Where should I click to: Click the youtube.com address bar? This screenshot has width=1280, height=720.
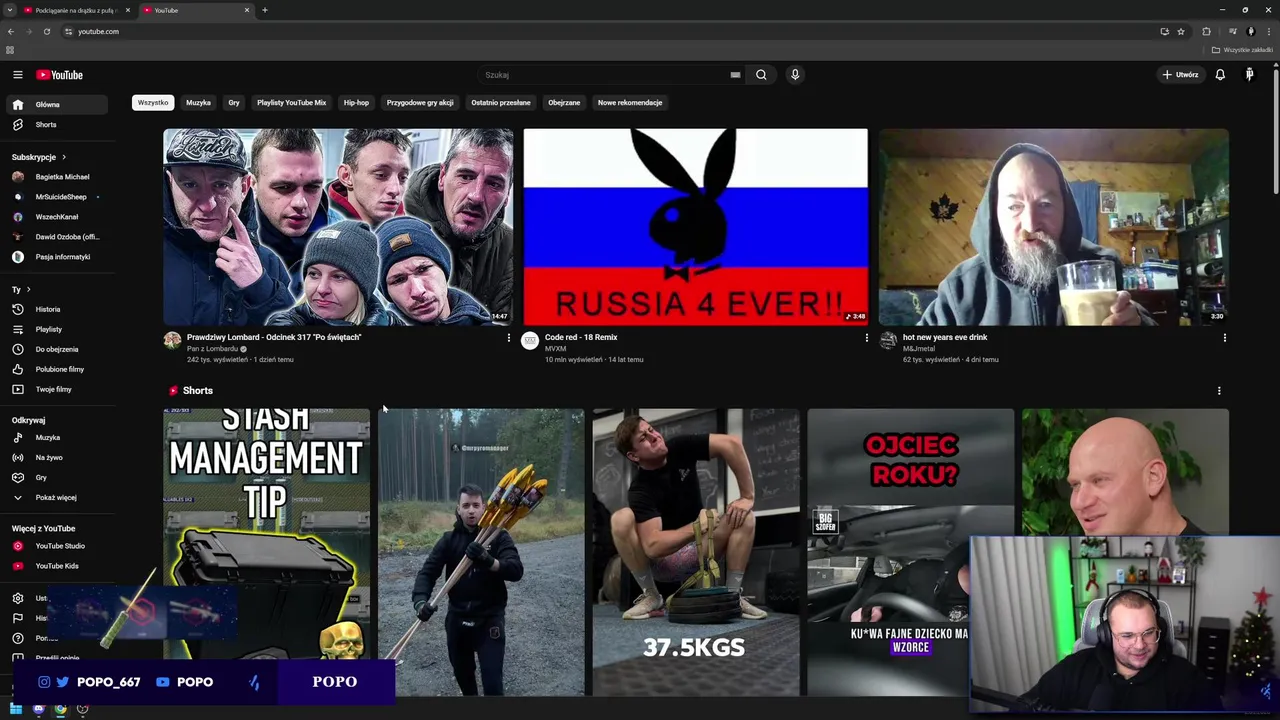click(x=610, y=31)
